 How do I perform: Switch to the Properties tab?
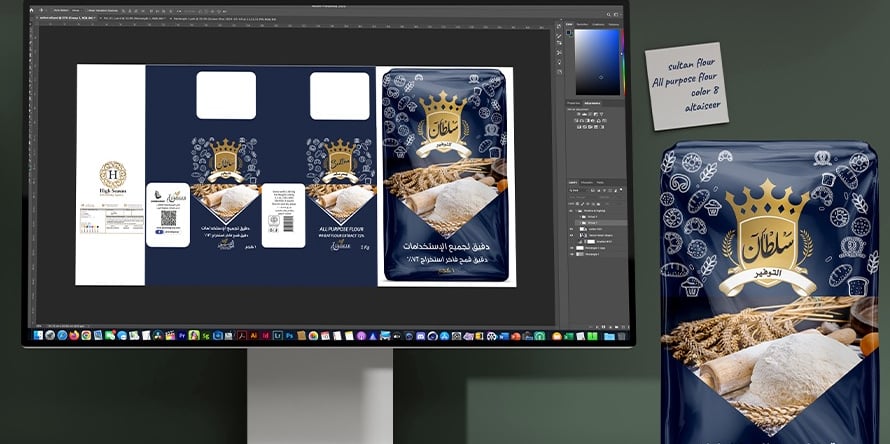[574, 103]
